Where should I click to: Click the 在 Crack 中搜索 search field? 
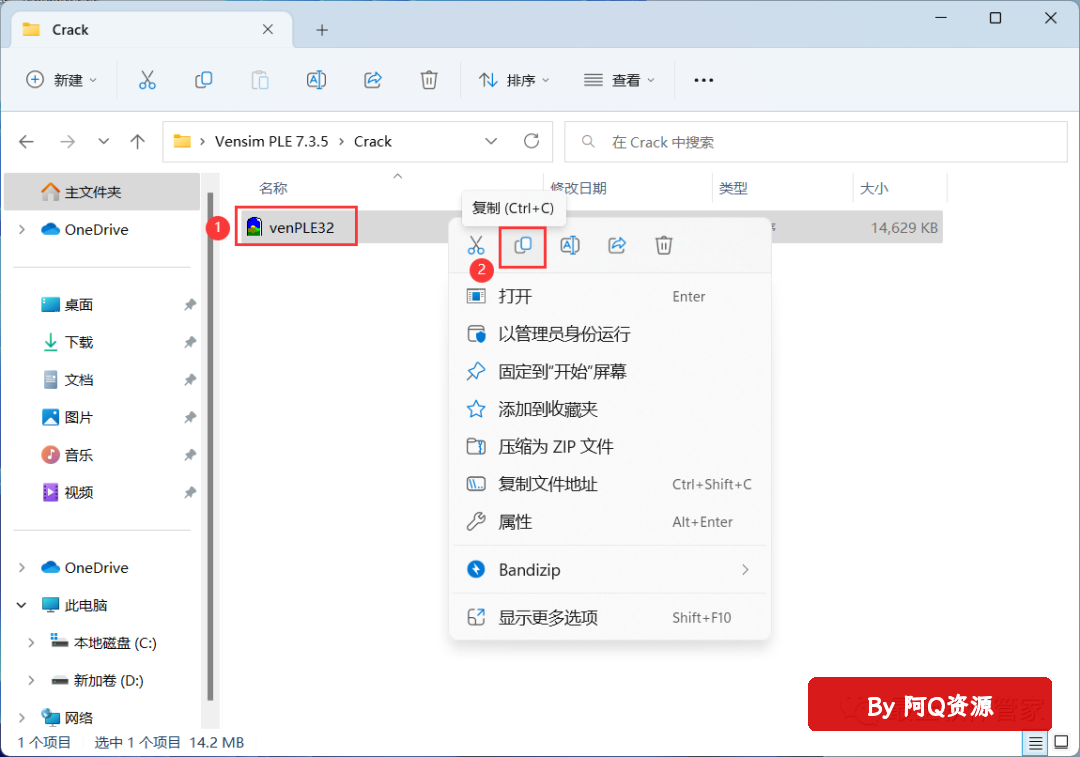pos(815,142)
